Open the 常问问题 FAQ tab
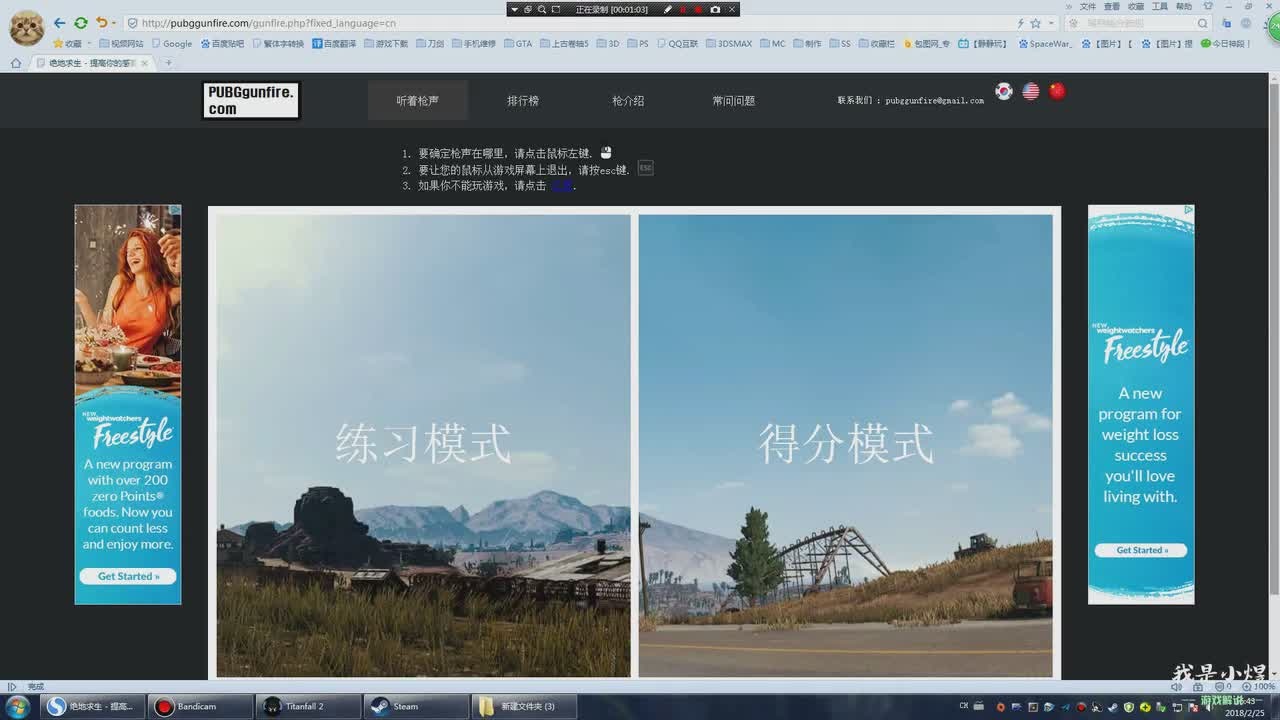 point(734,101)
